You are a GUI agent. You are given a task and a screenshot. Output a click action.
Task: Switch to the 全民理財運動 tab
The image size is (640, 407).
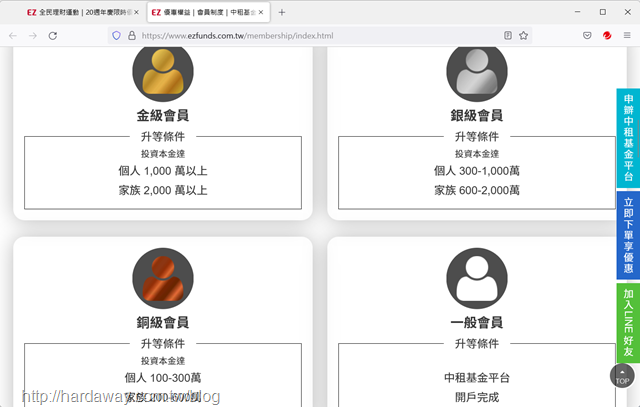(x=83, y=12)
